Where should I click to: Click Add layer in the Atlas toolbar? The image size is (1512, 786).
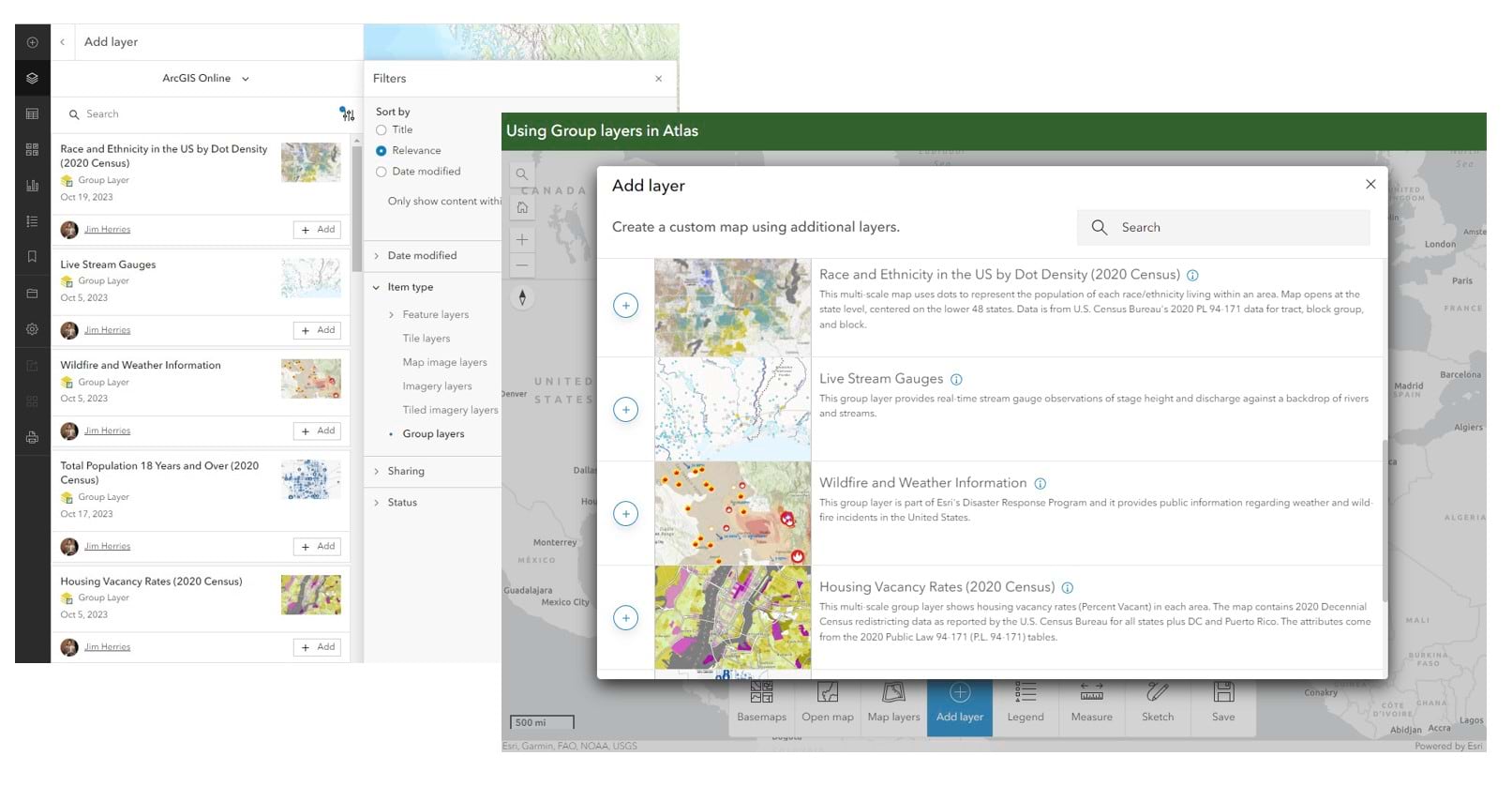(960, 705)
